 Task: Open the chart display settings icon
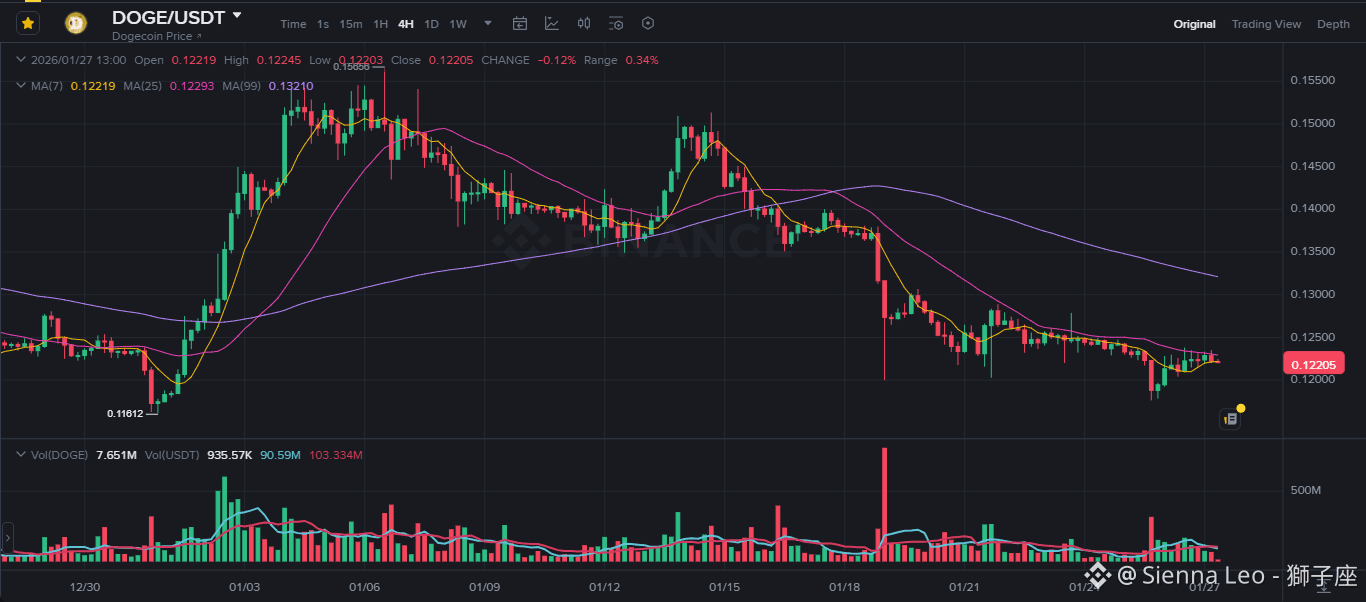tap(616, 23)
